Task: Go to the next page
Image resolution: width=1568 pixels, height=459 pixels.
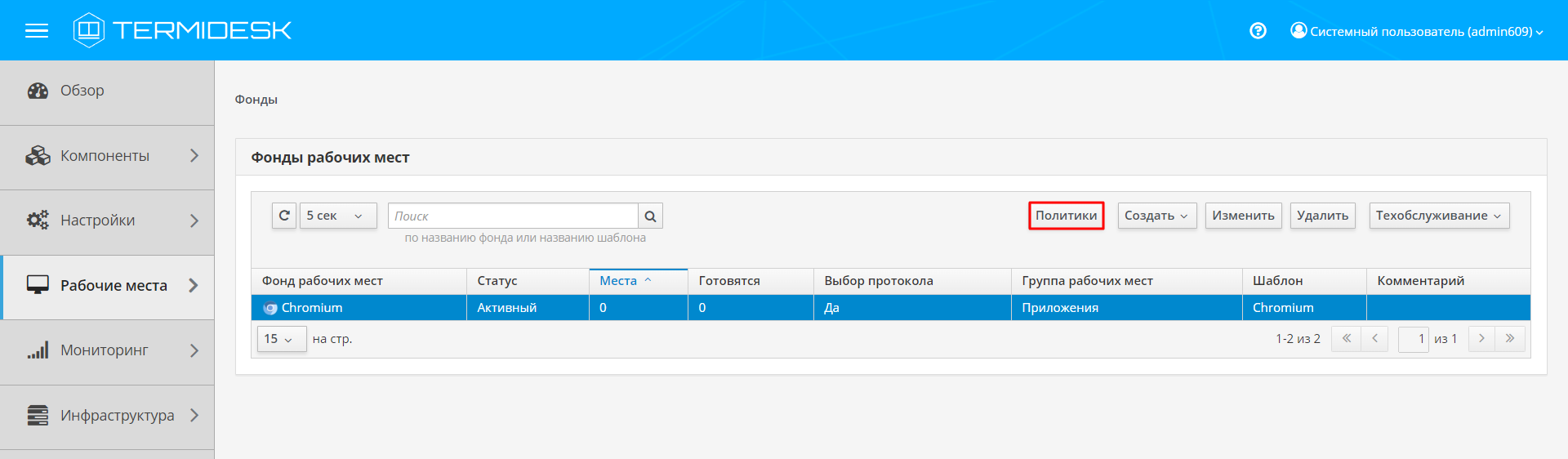Action: pos(1481,339)
